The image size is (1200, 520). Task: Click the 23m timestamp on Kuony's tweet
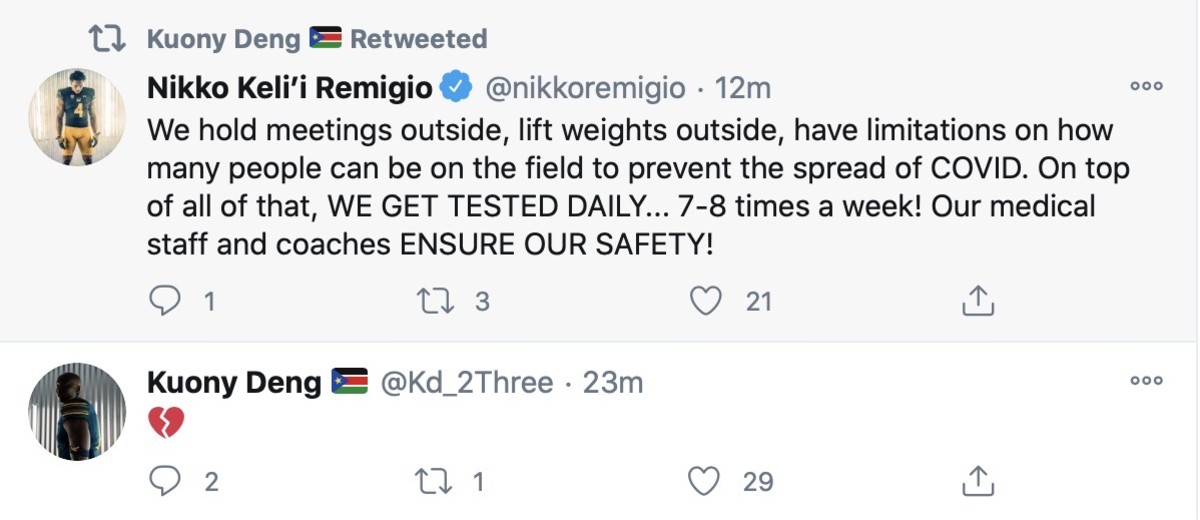tap(612, 382)
